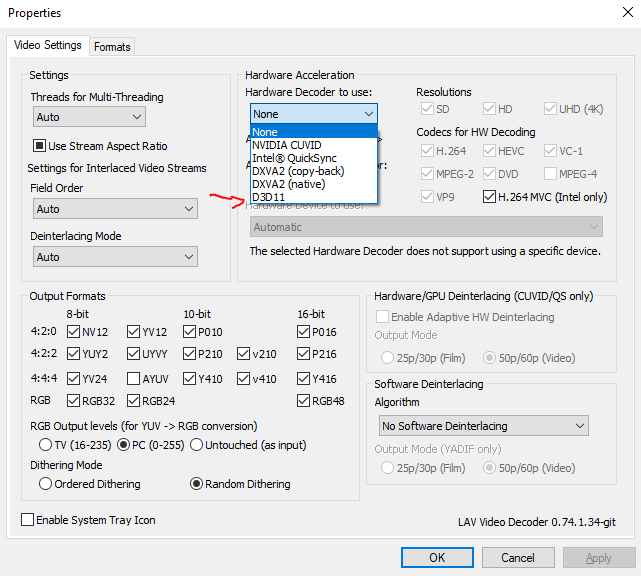Click the OK button
The width and height of the screenshot is (641, 576).
pyautogui.click(x=437, y=558)
